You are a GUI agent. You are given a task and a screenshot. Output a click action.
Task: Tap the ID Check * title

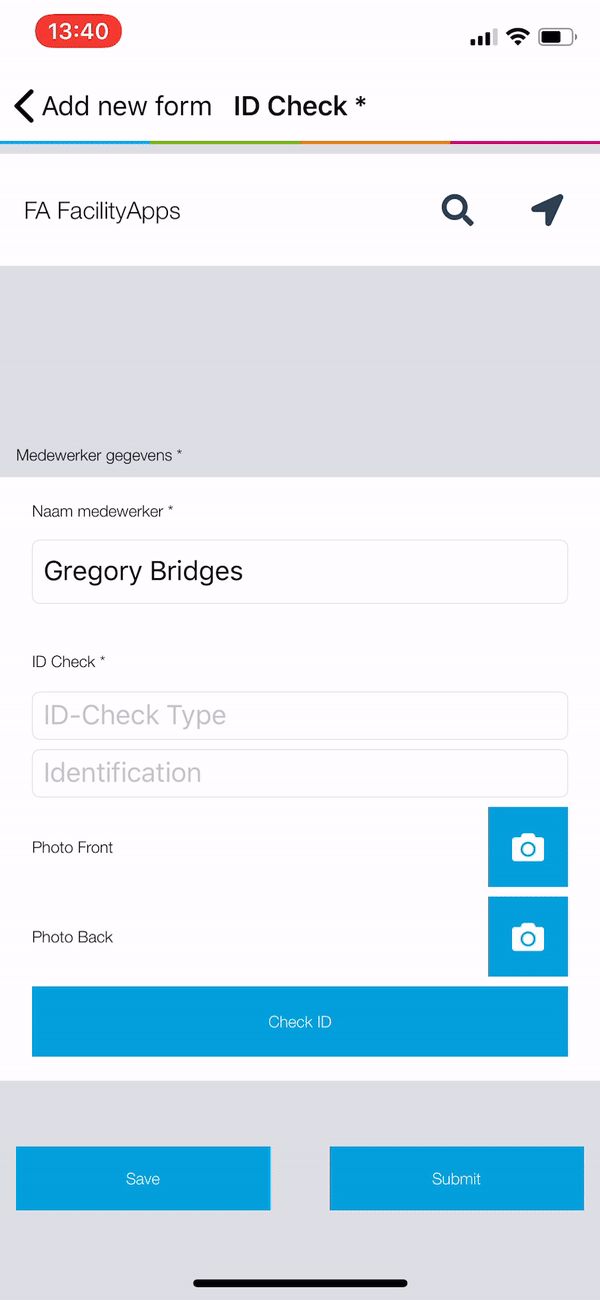point(300,106)
